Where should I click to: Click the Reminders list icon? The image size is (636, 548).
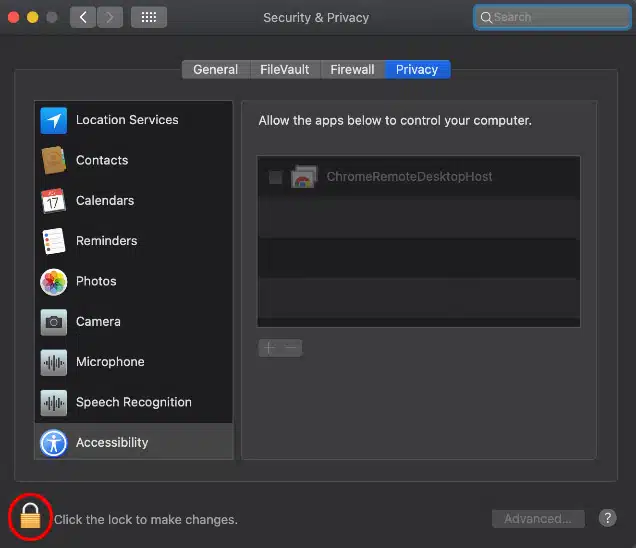click(54, 241)
